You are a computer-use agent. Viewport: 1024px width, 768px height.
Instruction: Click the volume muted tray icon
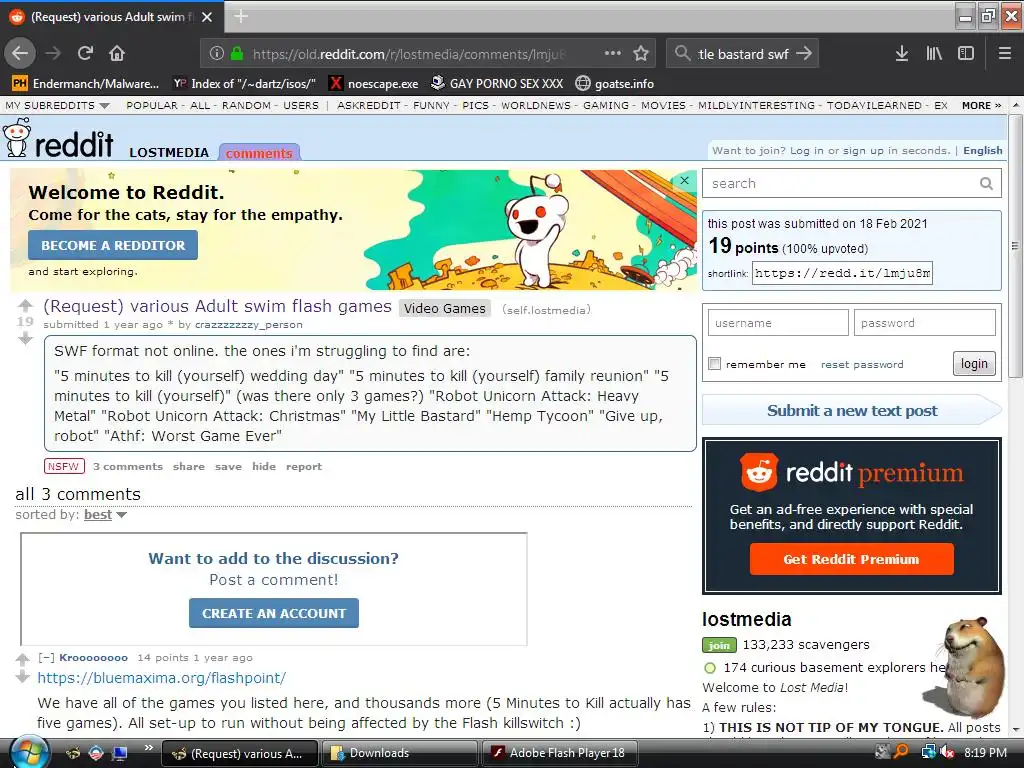948,752
